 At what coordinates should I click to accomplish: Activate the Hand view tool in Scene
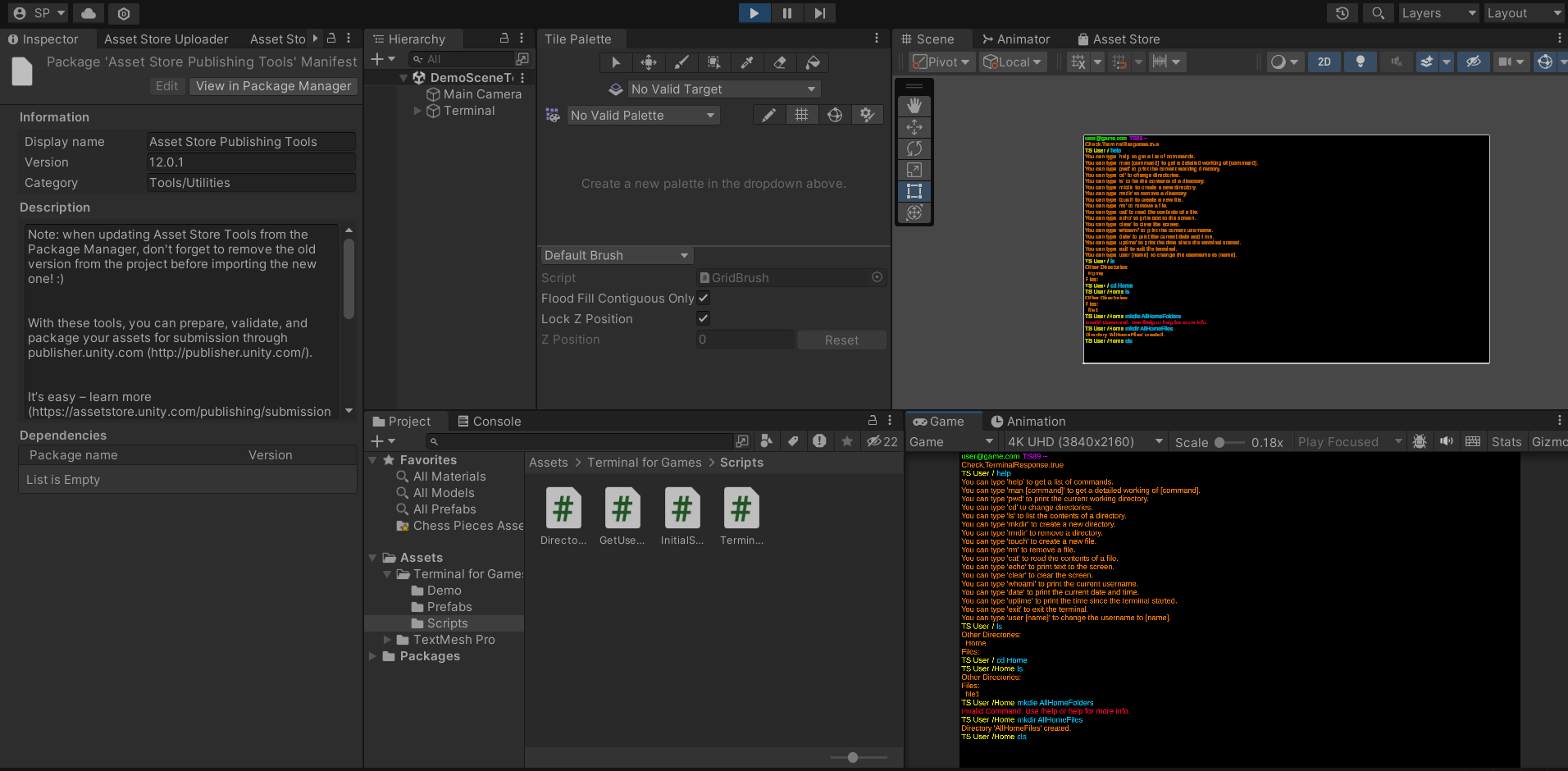pyautogui.click(x=914, y=106)
